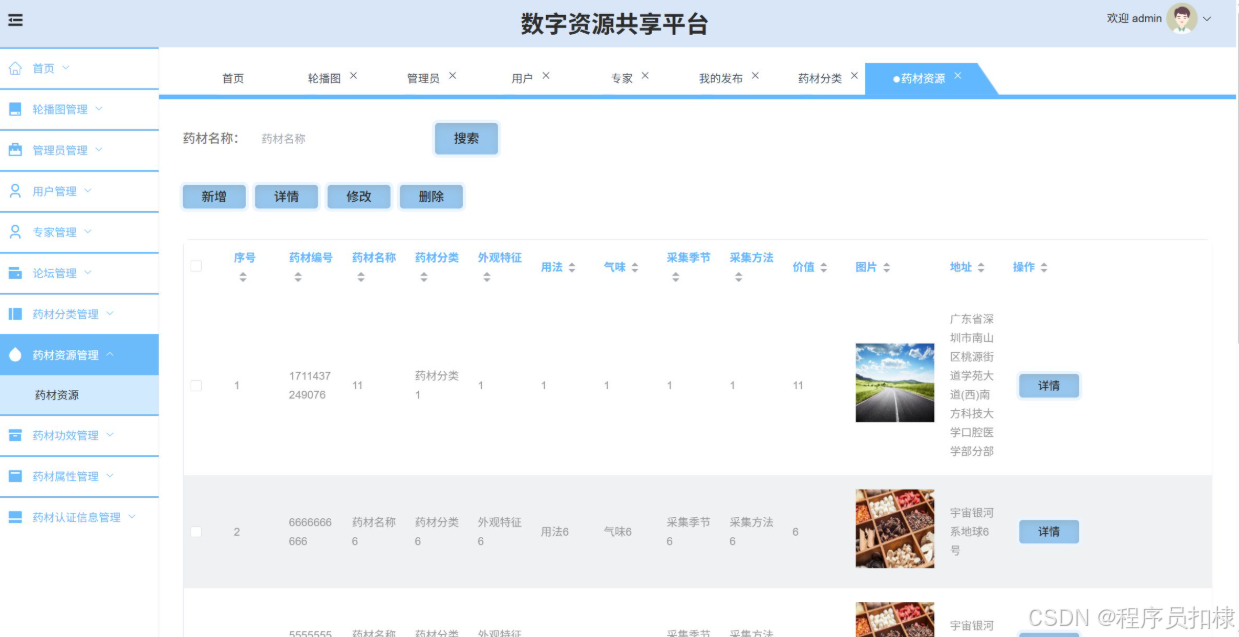This screenshot has height=637, width=1239.
Task: Close the 轮播图 tab
Action: [x=353, y=76]
